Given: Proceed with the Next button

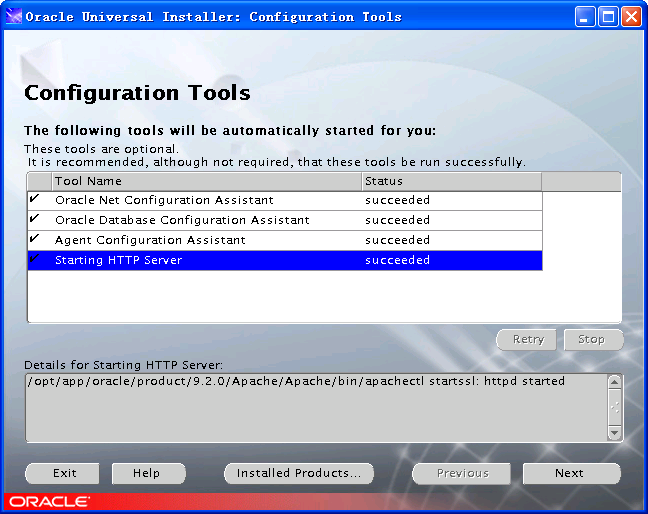Looking at the screenshot, I should point(570,473).
